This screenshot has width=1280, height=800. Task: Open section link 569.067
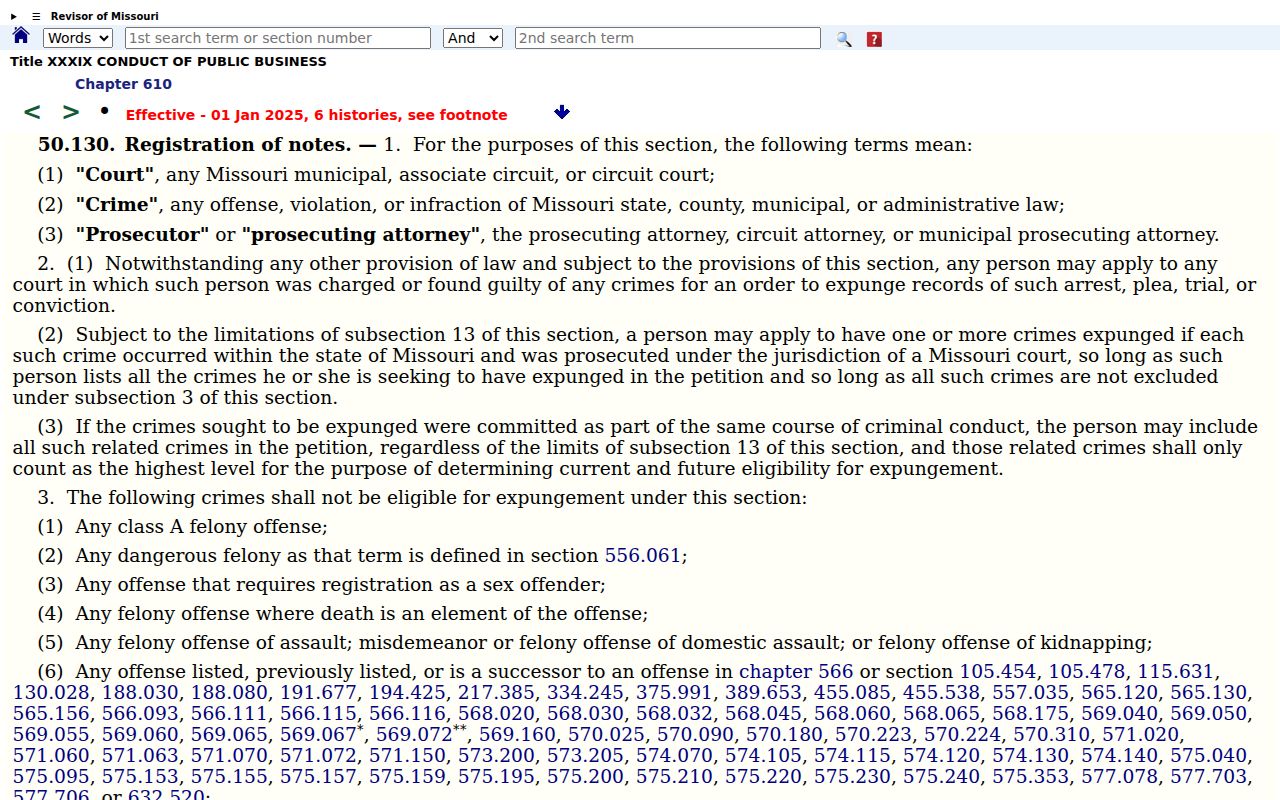[x=318, y=734]
